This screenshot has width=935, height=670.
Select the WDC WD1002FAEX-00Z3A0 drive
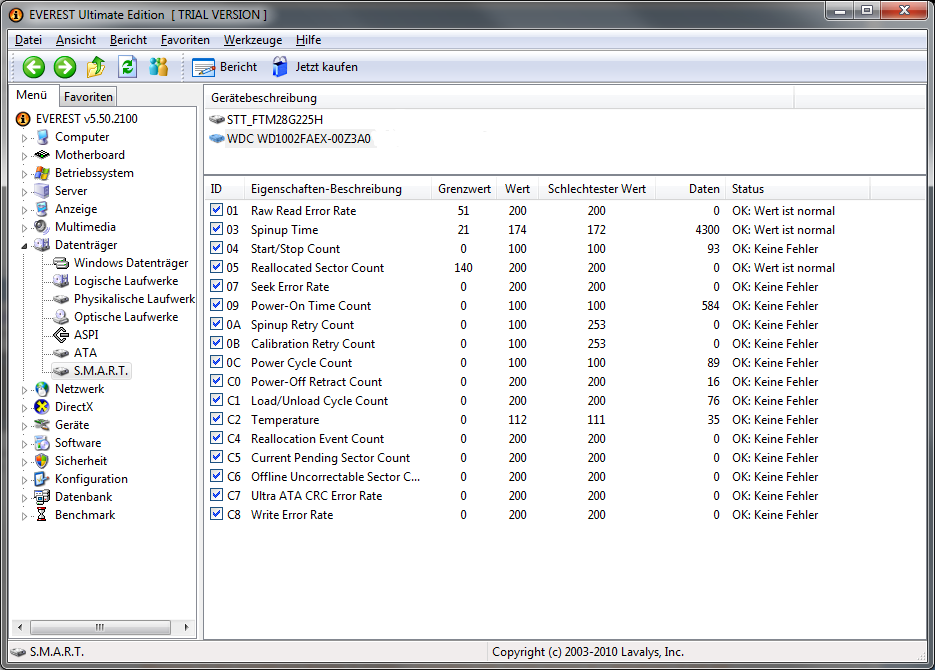pyautogui.click(x=299, y=139)
